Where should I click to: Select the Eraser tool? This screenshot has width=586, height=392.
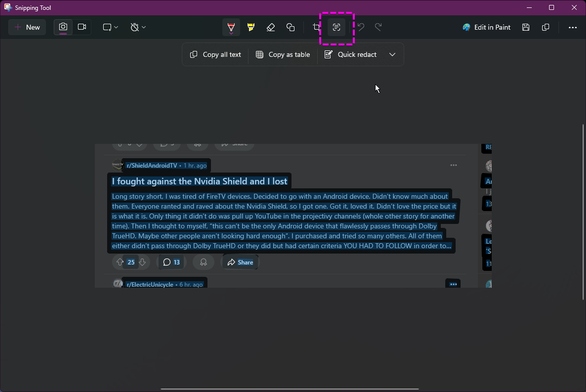(271, 27)
